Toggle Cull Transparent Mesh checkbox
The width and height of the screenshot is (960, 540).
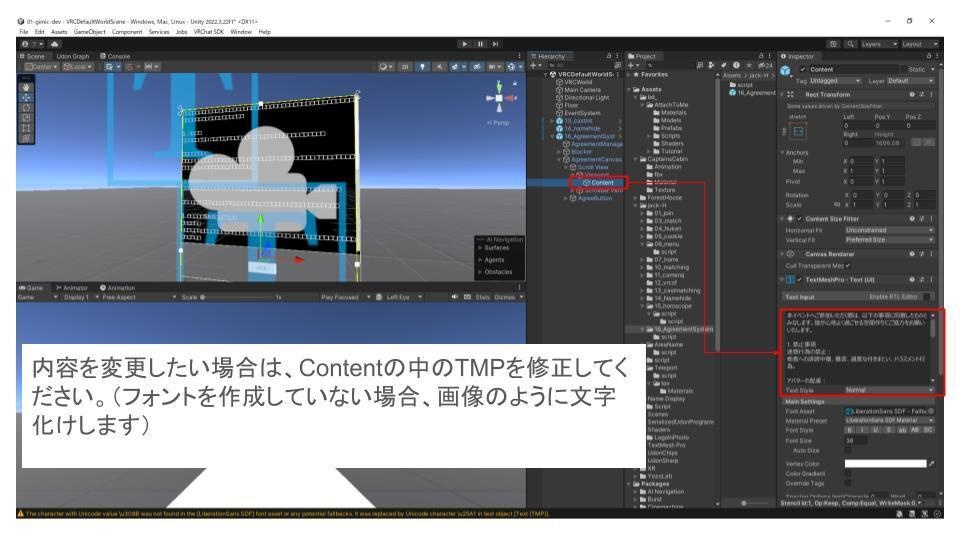coord(847,266)
